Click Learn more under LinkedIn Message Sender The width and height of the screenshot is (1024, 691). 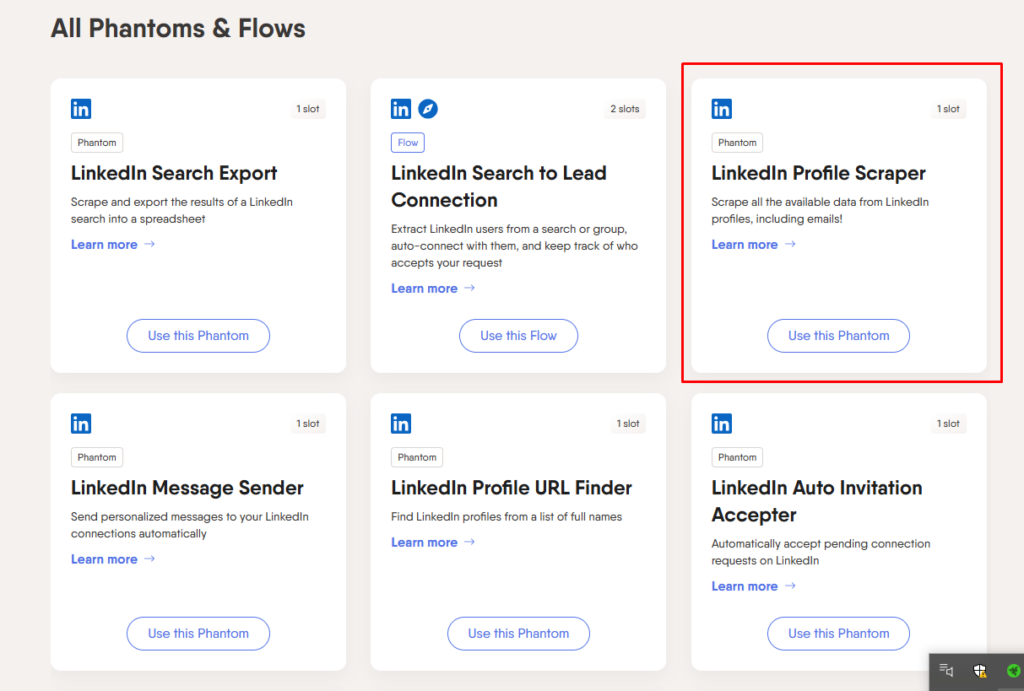point(105,559)
